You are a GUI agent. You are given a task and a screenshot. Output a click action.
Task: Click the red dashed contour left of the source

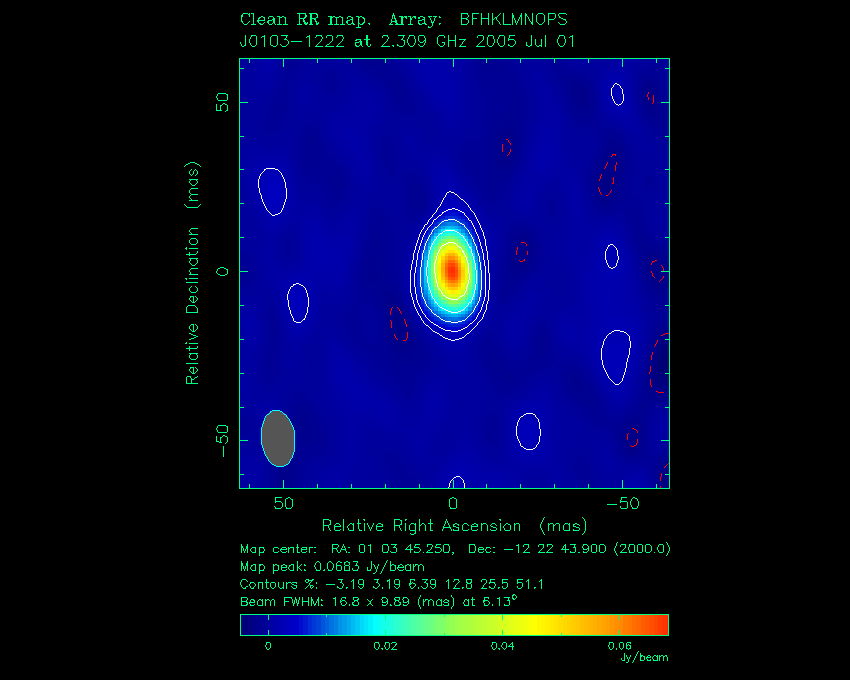coord(399,323)
